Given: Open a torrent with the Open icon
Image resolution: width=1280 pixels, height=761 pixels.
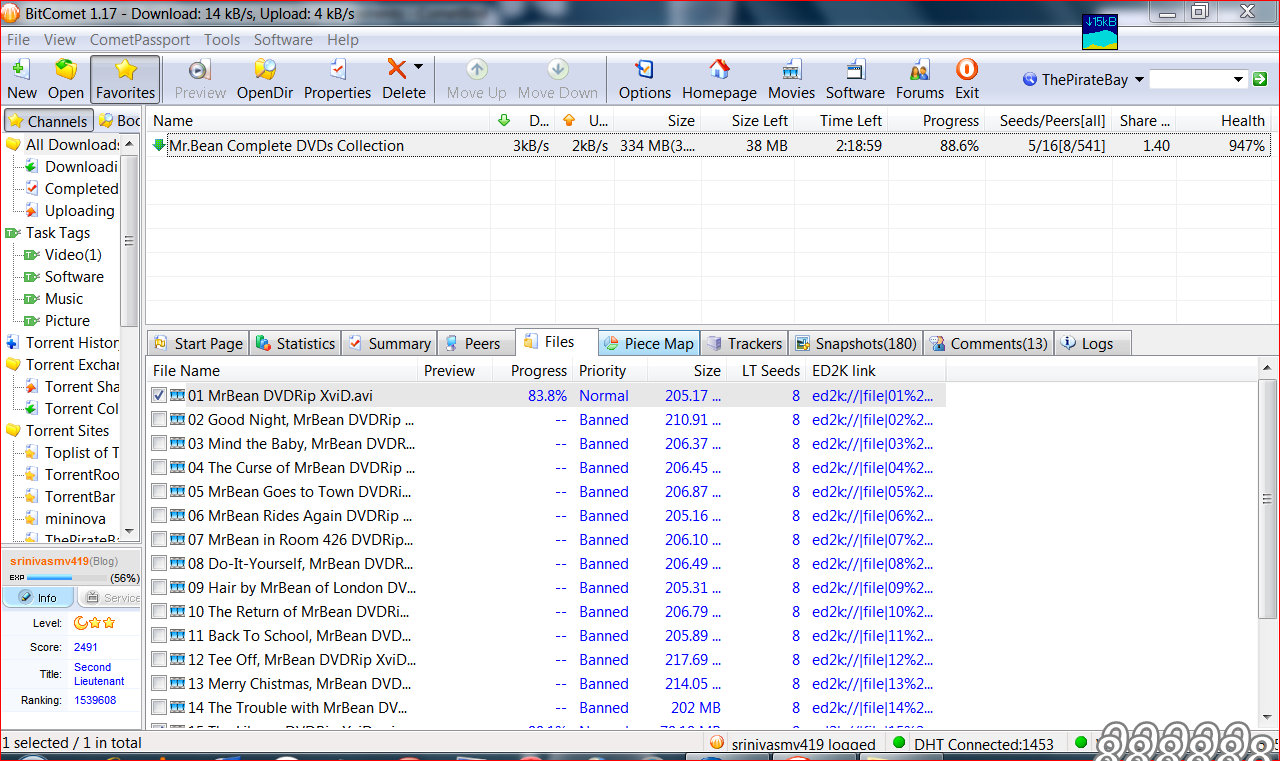Looking at the screenshot, I should (x=66, y=79).
